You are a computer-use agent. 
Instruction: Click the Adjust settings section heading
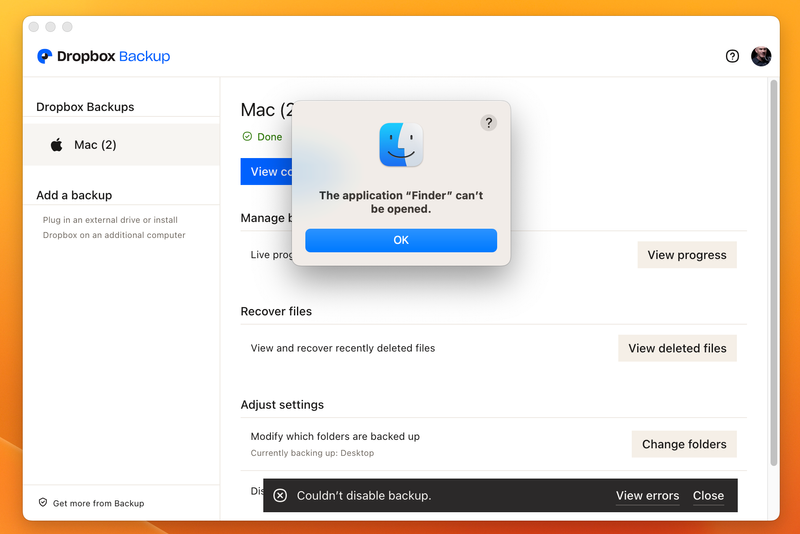coord(282,404)
